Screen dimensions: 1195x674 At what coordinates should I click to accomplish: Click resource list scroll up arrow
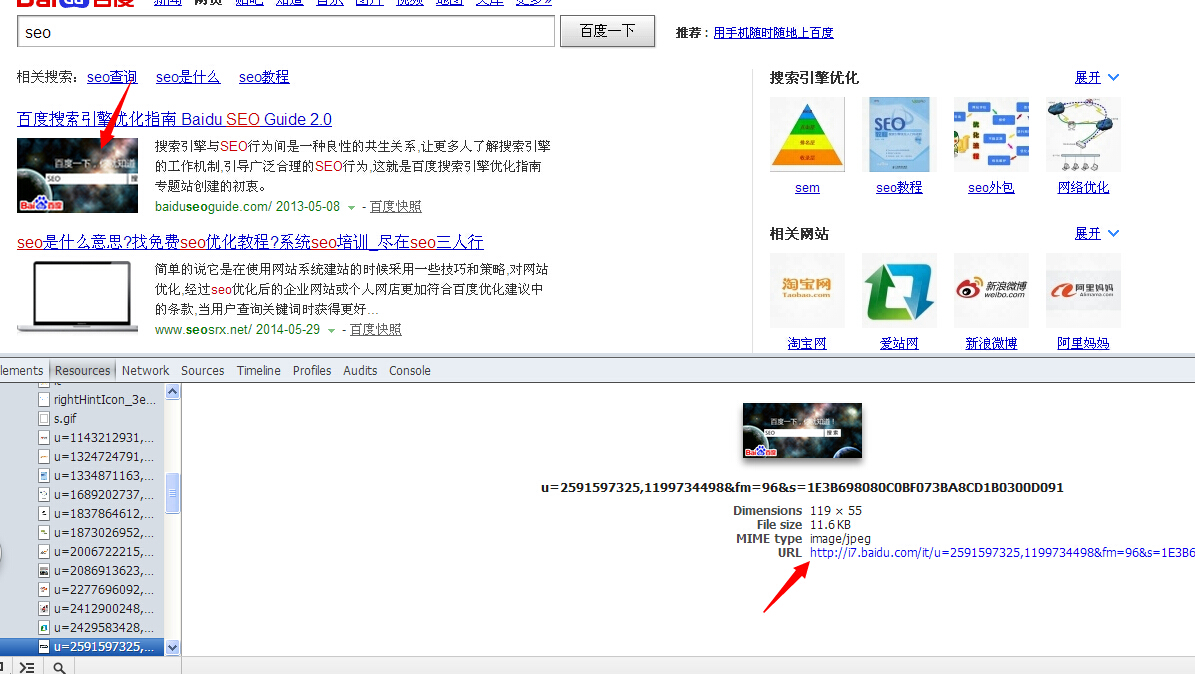172,392
